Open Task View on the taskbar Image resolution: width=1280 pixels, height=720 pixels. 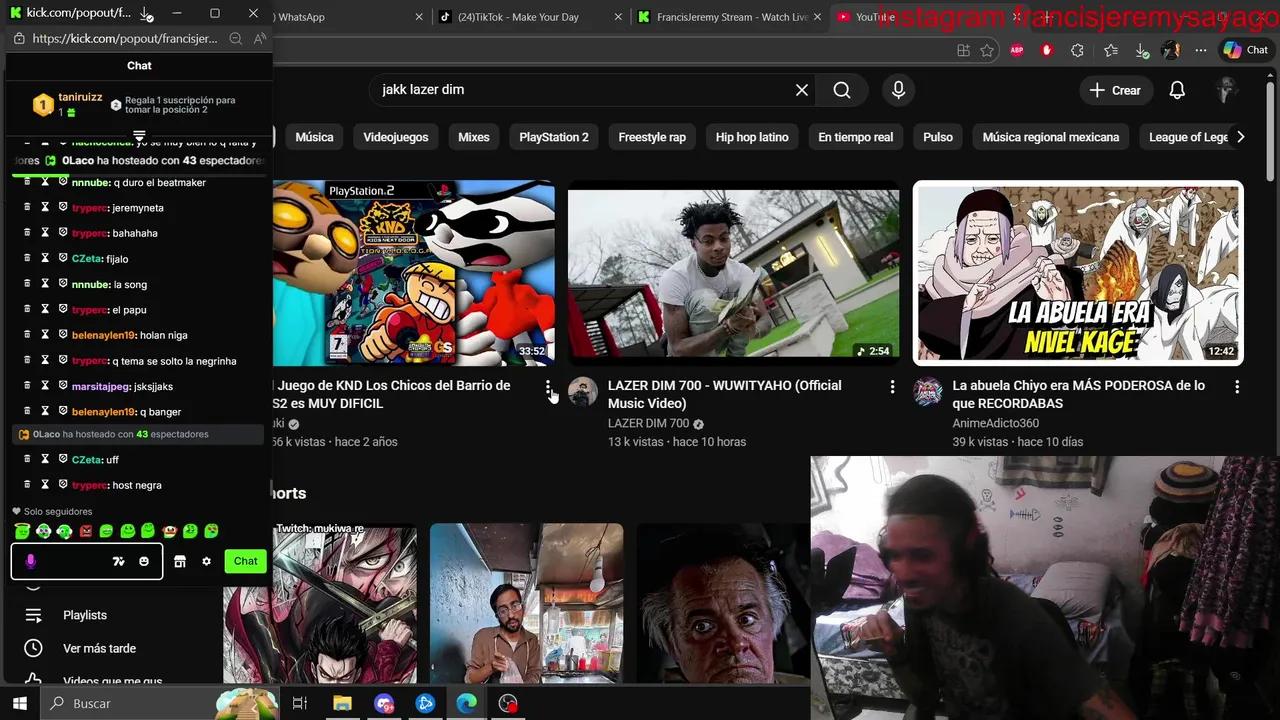coord(299,704)
